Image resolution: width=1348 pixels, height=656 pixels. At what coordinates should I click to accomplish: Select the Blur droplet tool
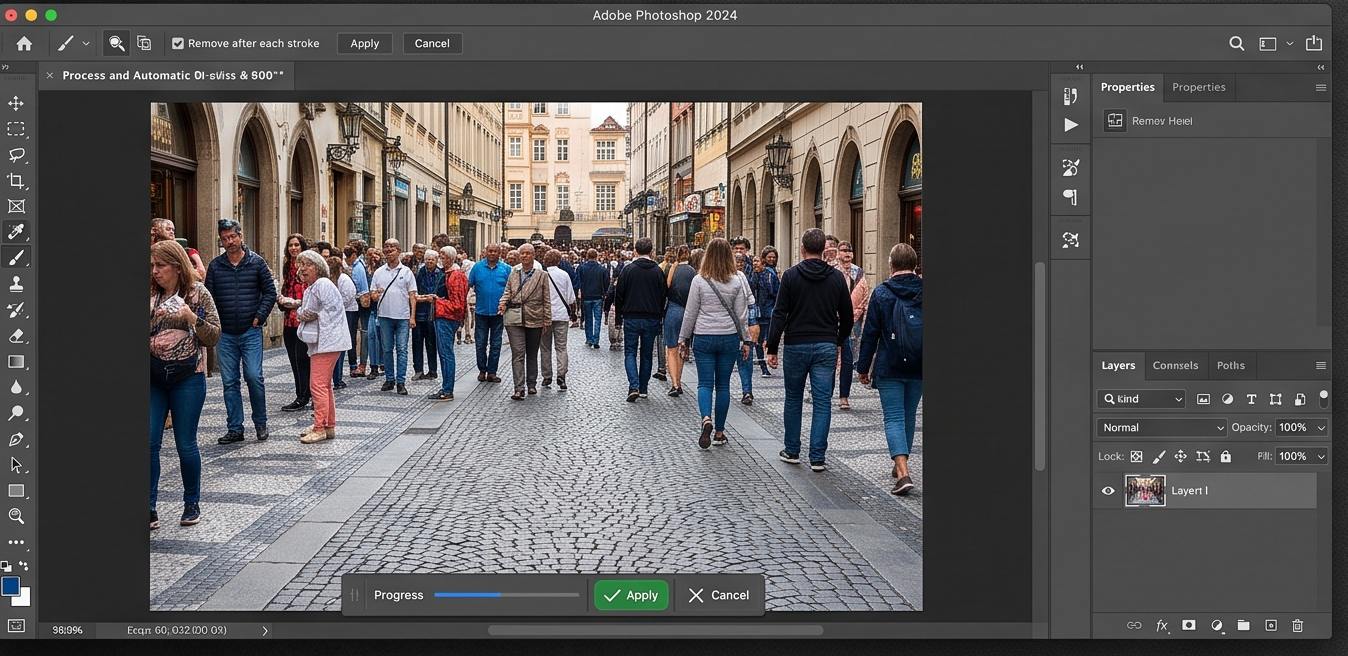click(x=16, y=388)
